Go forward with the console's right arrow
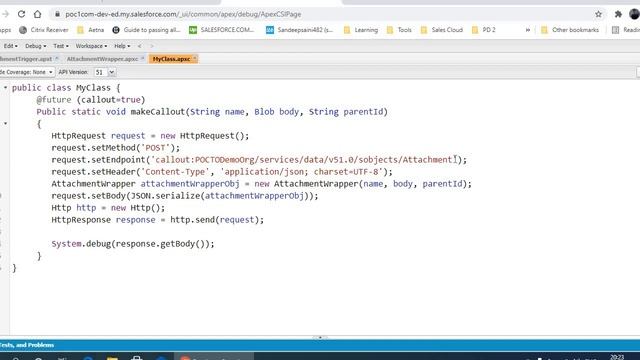 (x=152, y=46)
